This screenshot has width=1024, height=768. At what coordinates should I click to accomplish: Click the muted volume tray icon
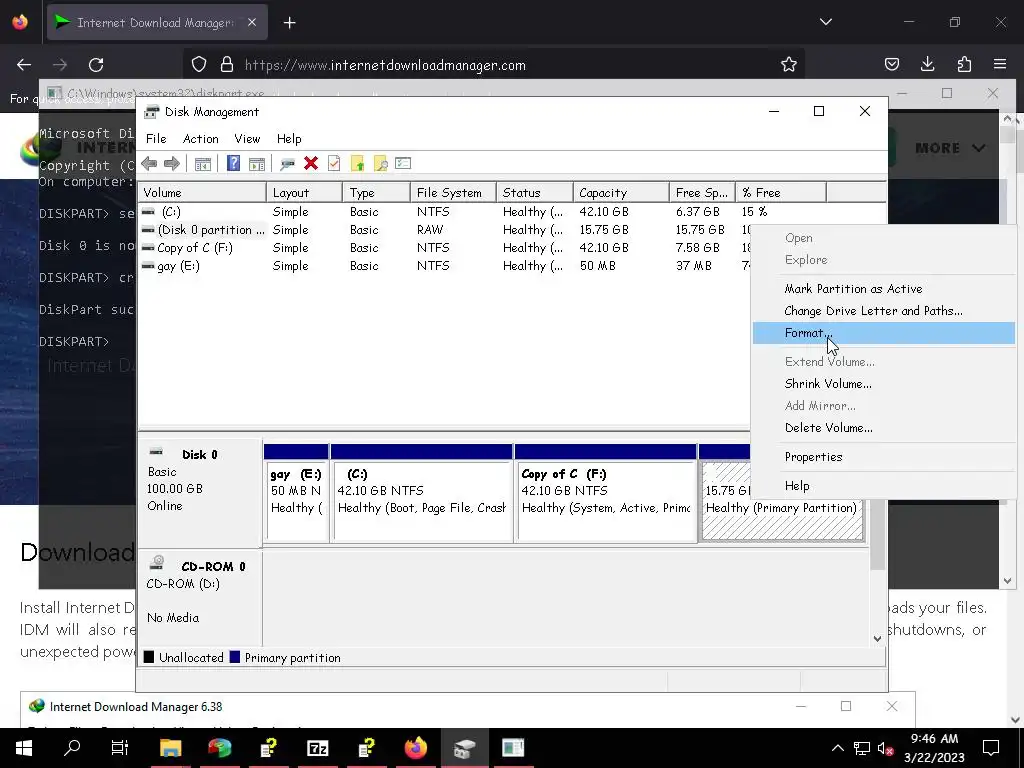click(886, 748)
